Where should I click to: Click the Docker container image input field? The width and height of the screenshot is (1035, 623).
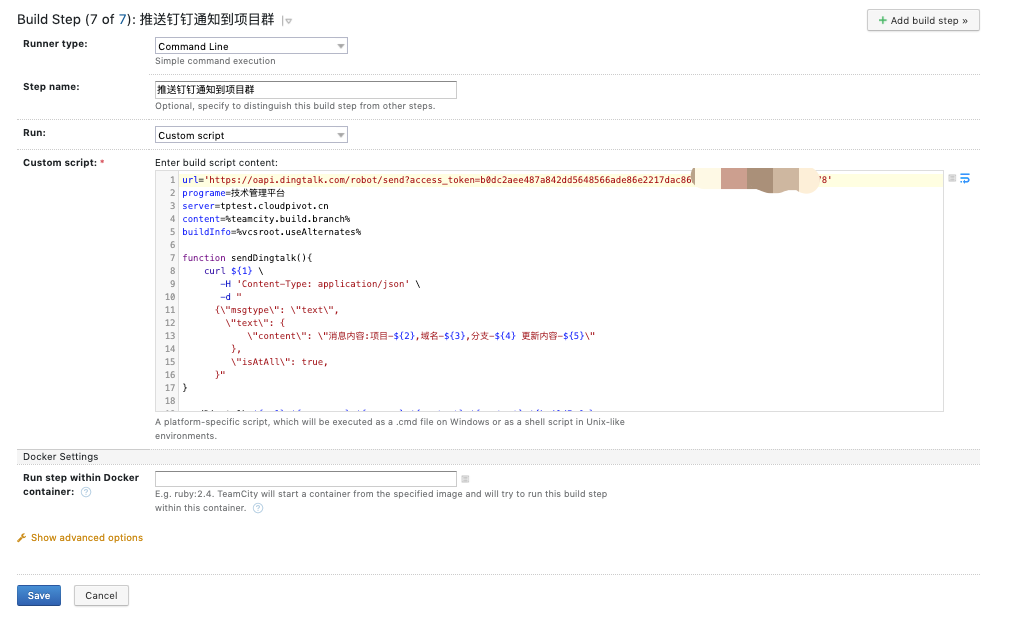click(x=306, y=479)
